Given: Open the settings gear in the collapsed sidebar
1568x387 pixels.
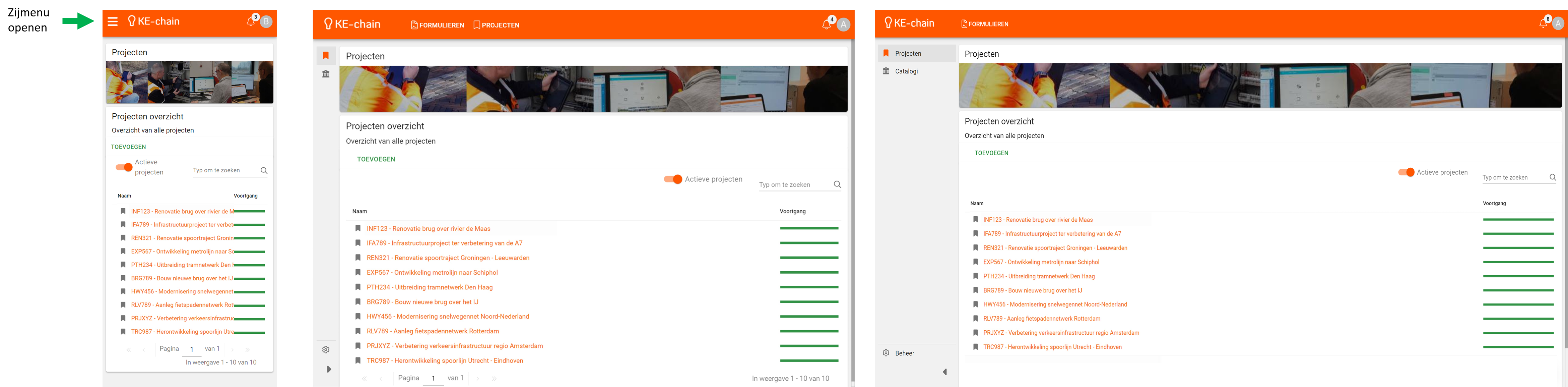Looking at the screenshot, I should (x=326, y=350).
